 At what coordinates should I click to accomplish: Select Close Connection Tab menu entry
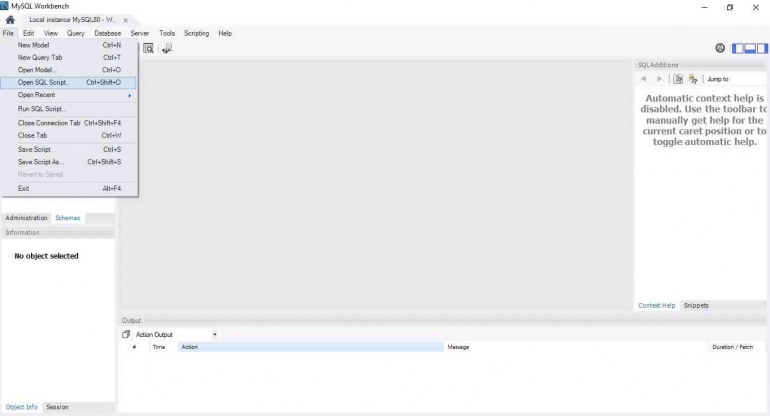point(69,123)
